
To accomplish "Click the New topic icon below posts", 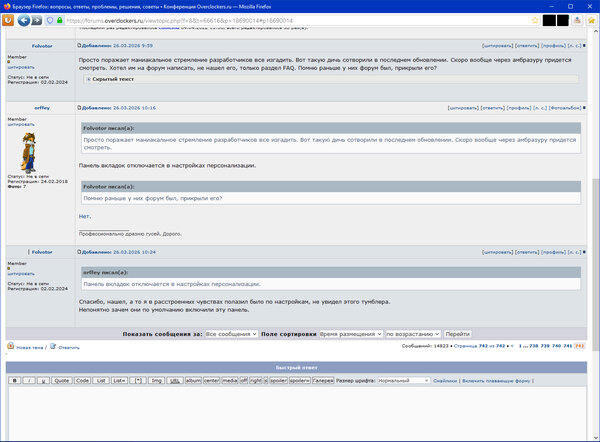I will click(11, 346).
